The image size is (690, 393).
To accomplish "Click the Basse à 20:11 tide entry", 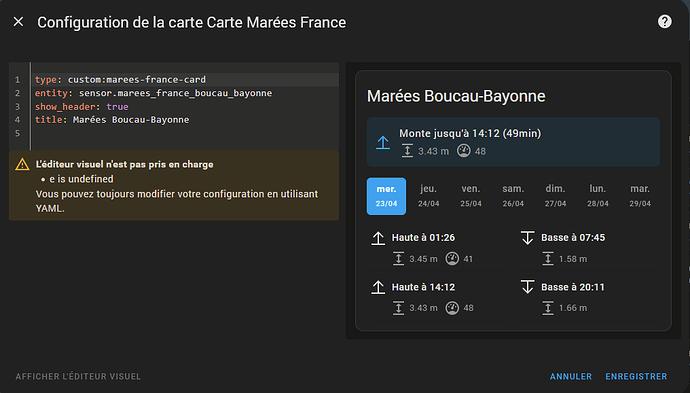I will [573, 287].
